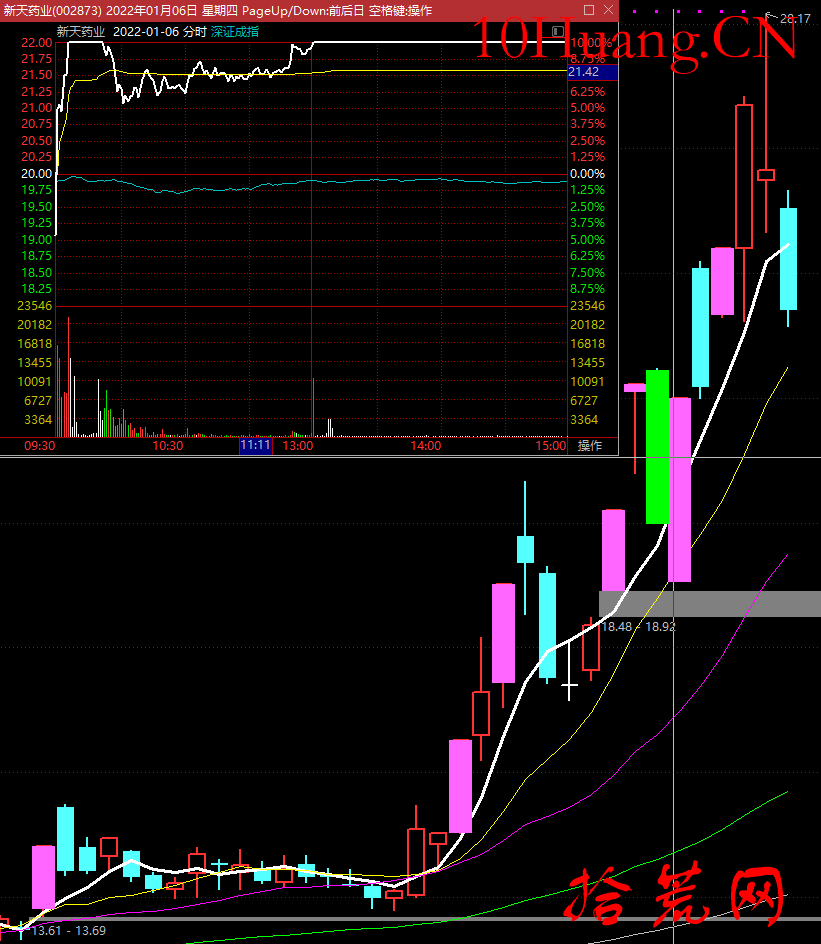Select the 09:30 time axis label
Image resolution: width=821 pixels, height=944 pixels.
(39, 446)
